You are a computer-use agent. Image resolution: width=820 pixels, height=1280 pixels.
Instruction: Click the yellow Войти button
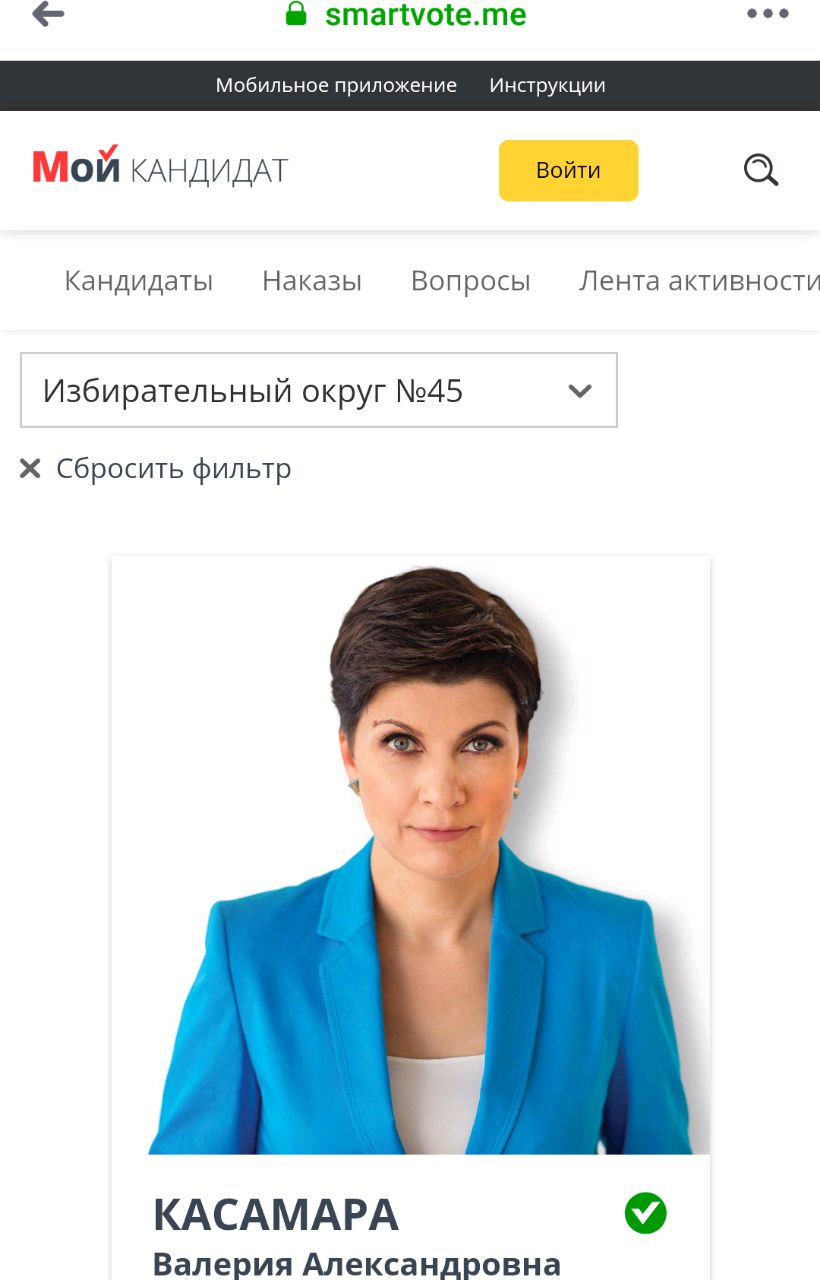point(568,170)
